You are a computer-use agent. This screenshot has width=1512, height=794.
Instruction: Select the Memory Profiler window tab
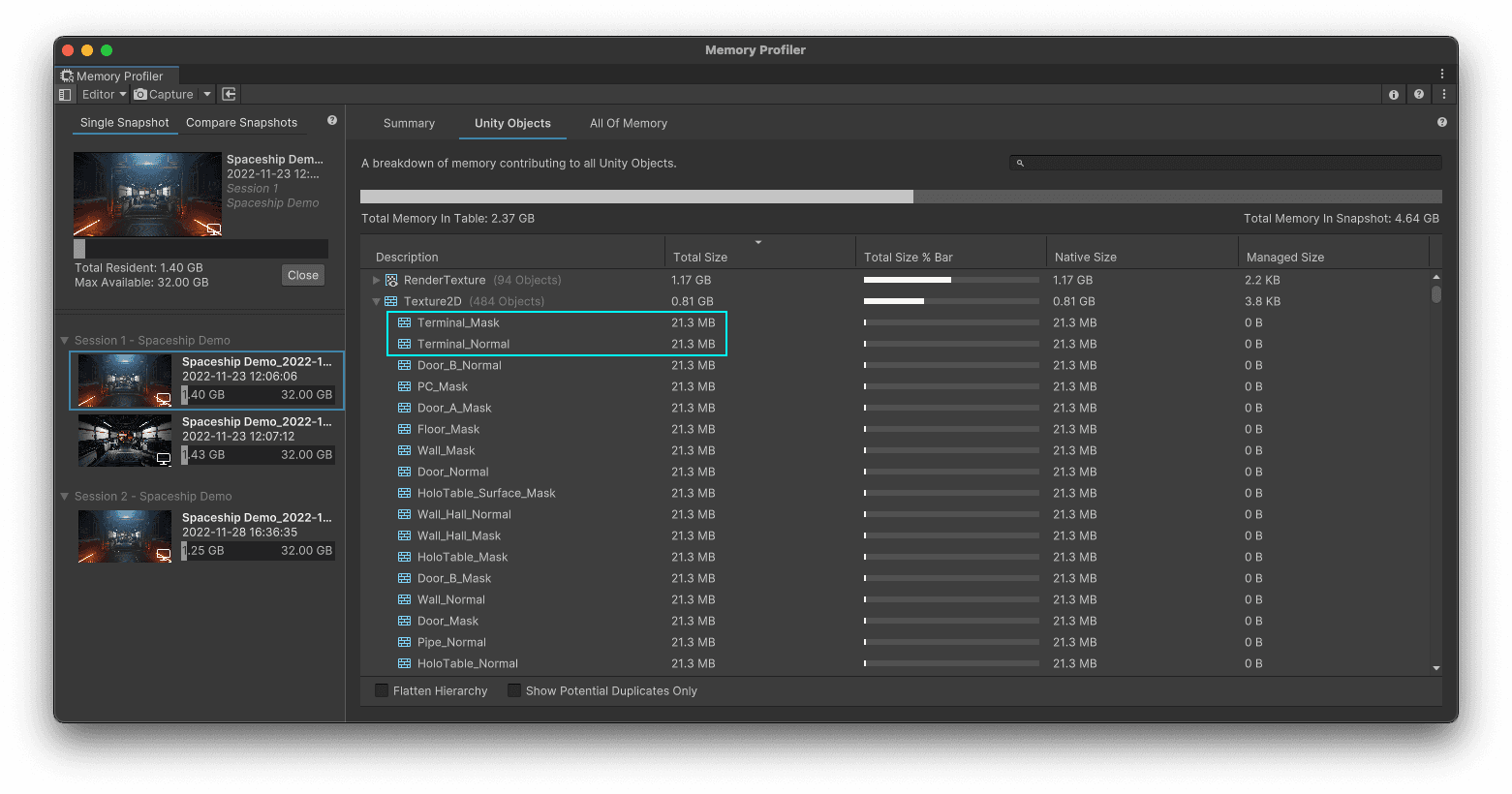(118, 76)
